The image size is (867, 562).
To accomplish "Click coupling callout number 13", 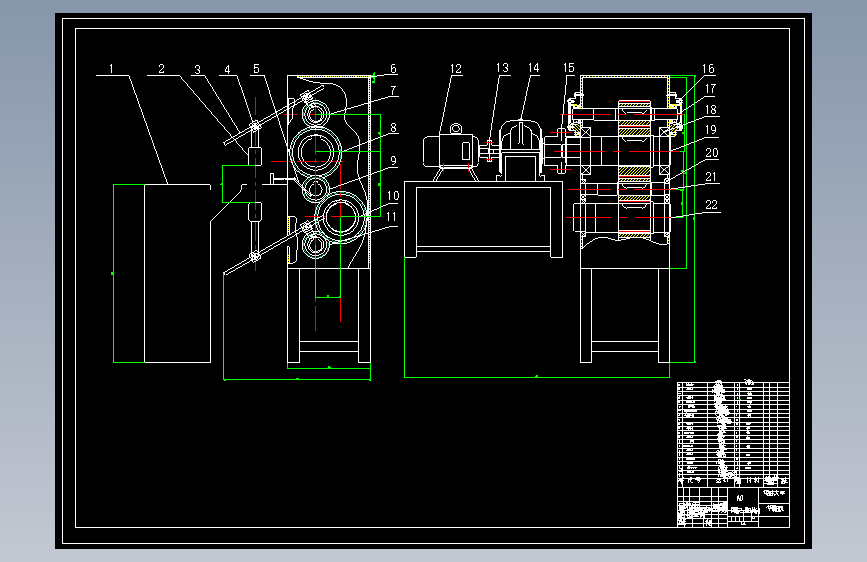I will point(502,67).
